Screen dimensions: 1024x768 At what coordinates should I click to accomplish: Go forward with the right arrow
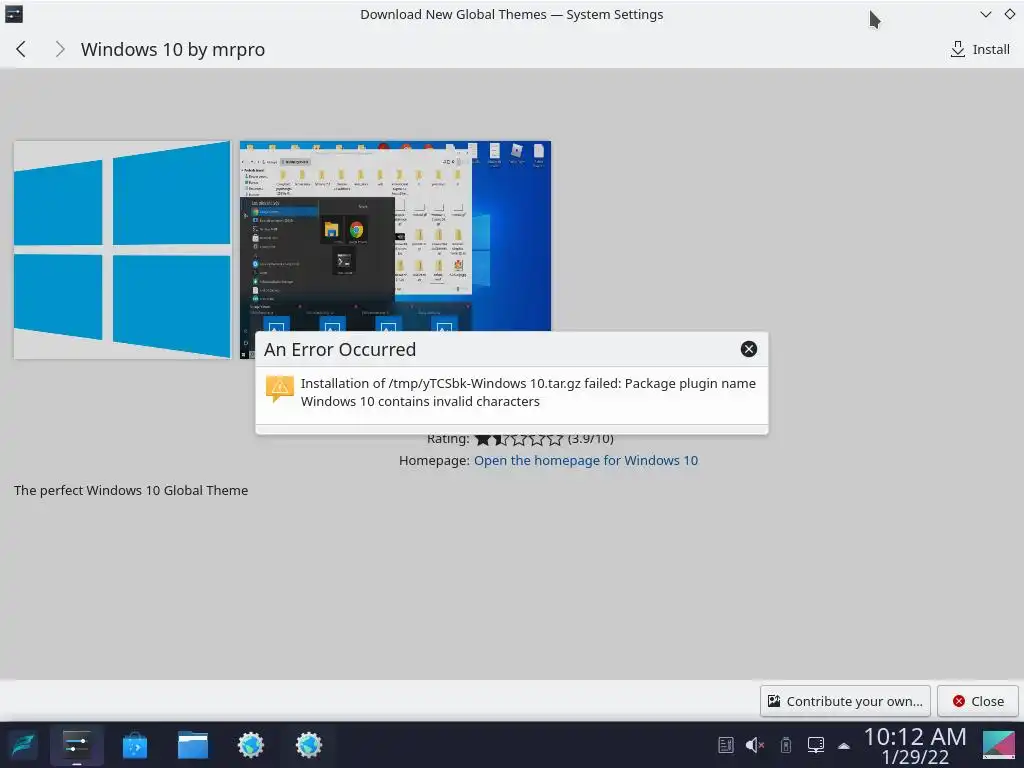59,49
